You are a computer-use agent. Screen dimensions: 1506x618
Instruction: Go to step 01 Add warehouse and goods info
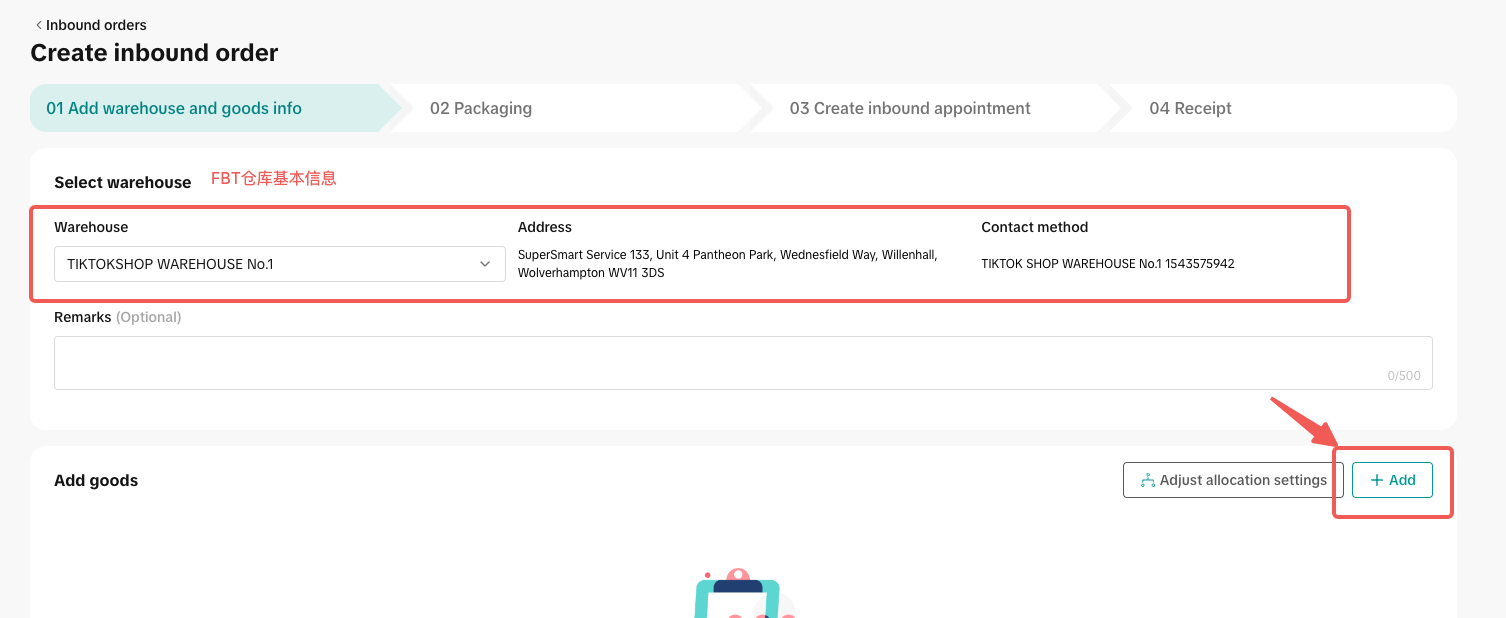coord(174,108)
